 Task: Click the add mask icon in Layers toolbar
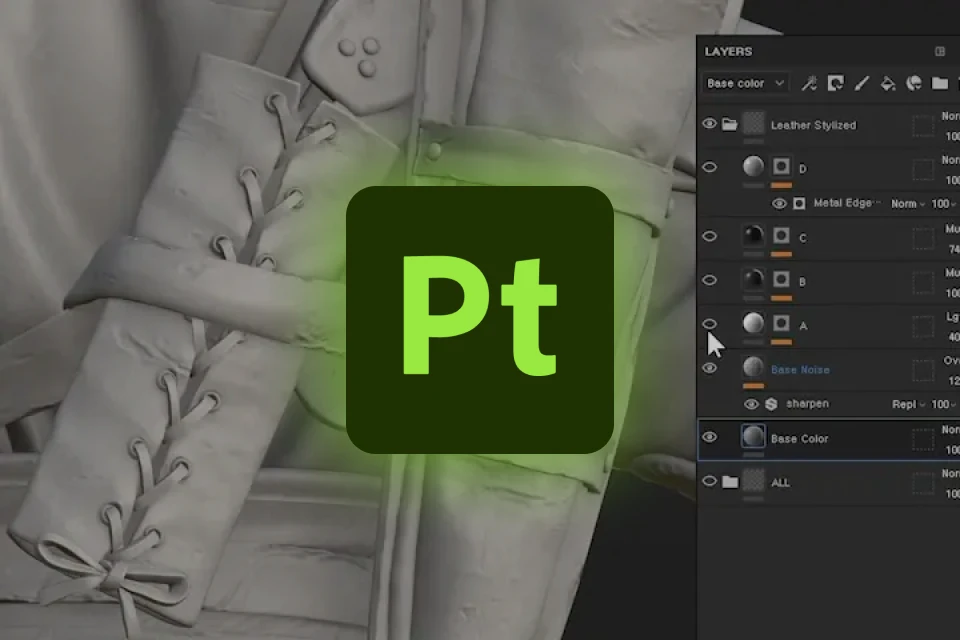(835, 83)
